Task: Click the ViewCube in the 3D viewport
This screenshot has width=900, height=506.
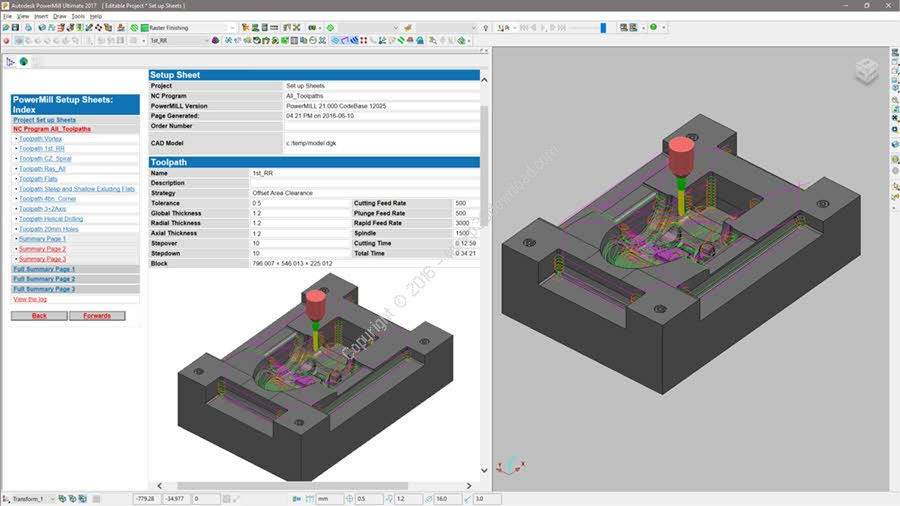Action: click(866, 72)
